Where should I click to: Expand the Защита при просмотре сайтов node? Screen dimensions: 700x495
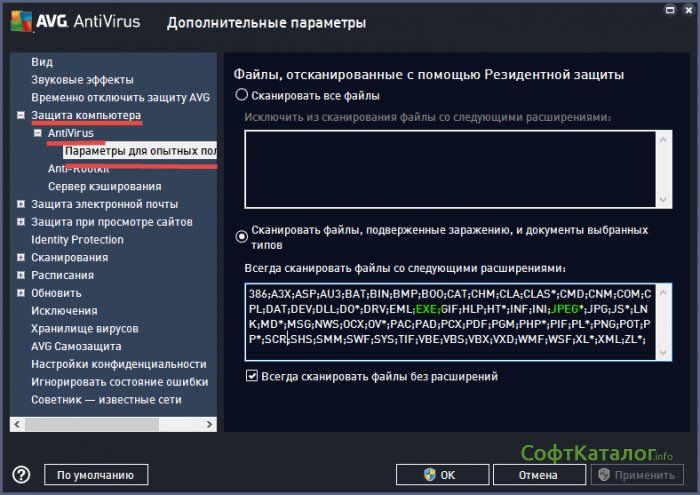click(x=21, y=222)
